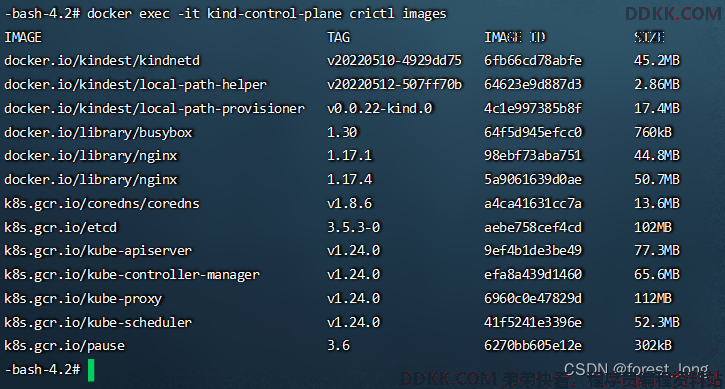Screen dimensions: 725x389
Task: Select the docker.io/kindest/kindnetd image name
Action: click(x=102, y=61)
